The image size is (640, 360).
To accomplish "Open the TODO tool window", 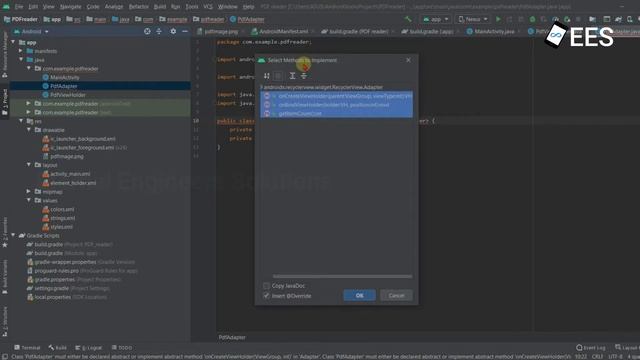I will (x=122, y=348).
